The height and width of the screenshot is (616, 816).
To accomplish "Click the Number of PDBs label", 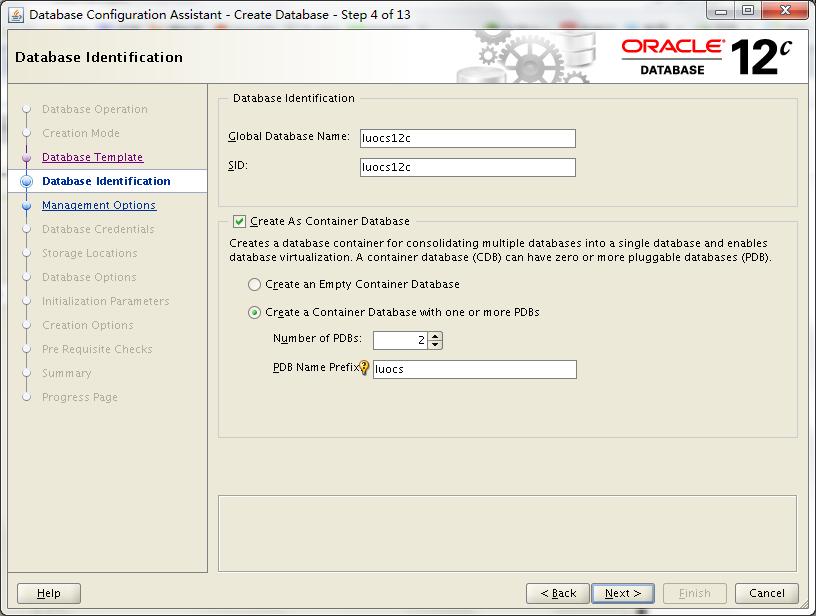I will click(x=317, y=338).
